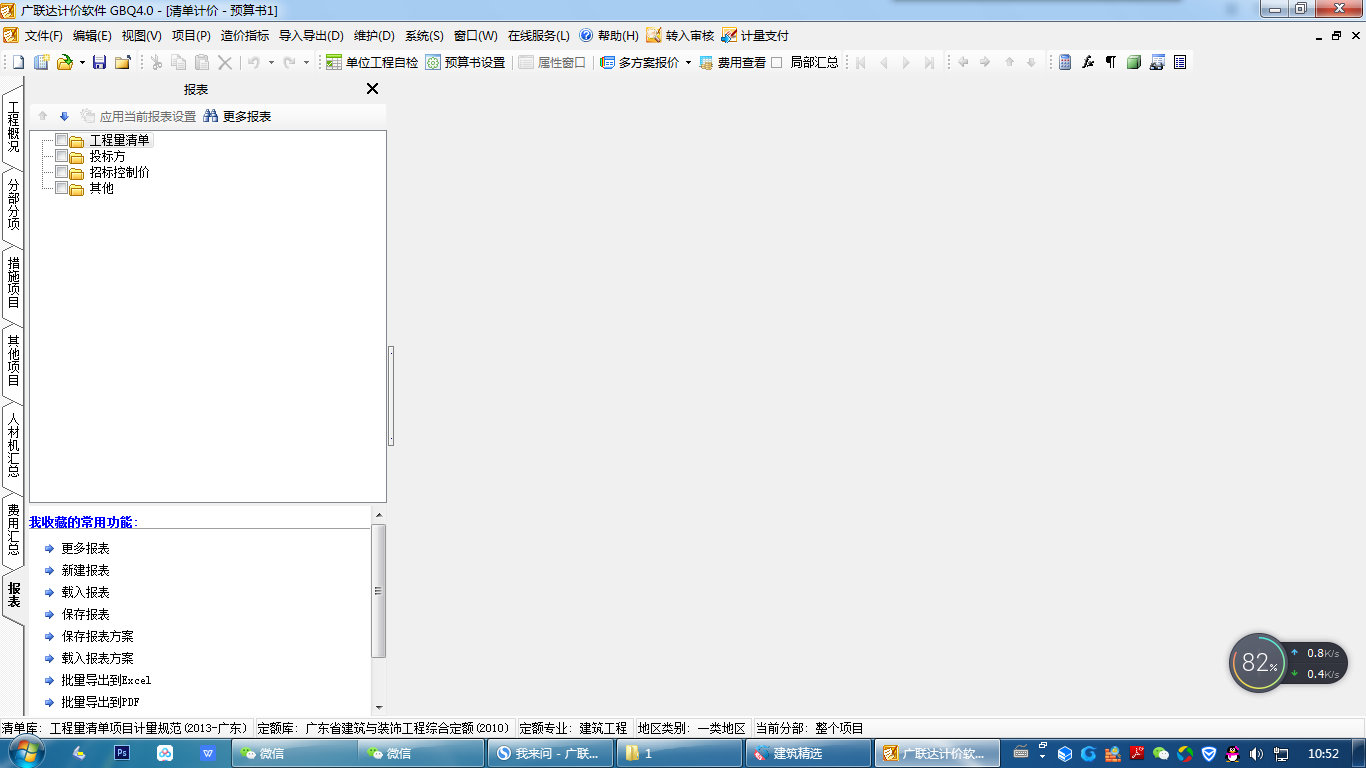This screenshot has width=1366, height=768.
Task: Switch to the 费用汇总 side tab
Action: (x=13, y=530)
